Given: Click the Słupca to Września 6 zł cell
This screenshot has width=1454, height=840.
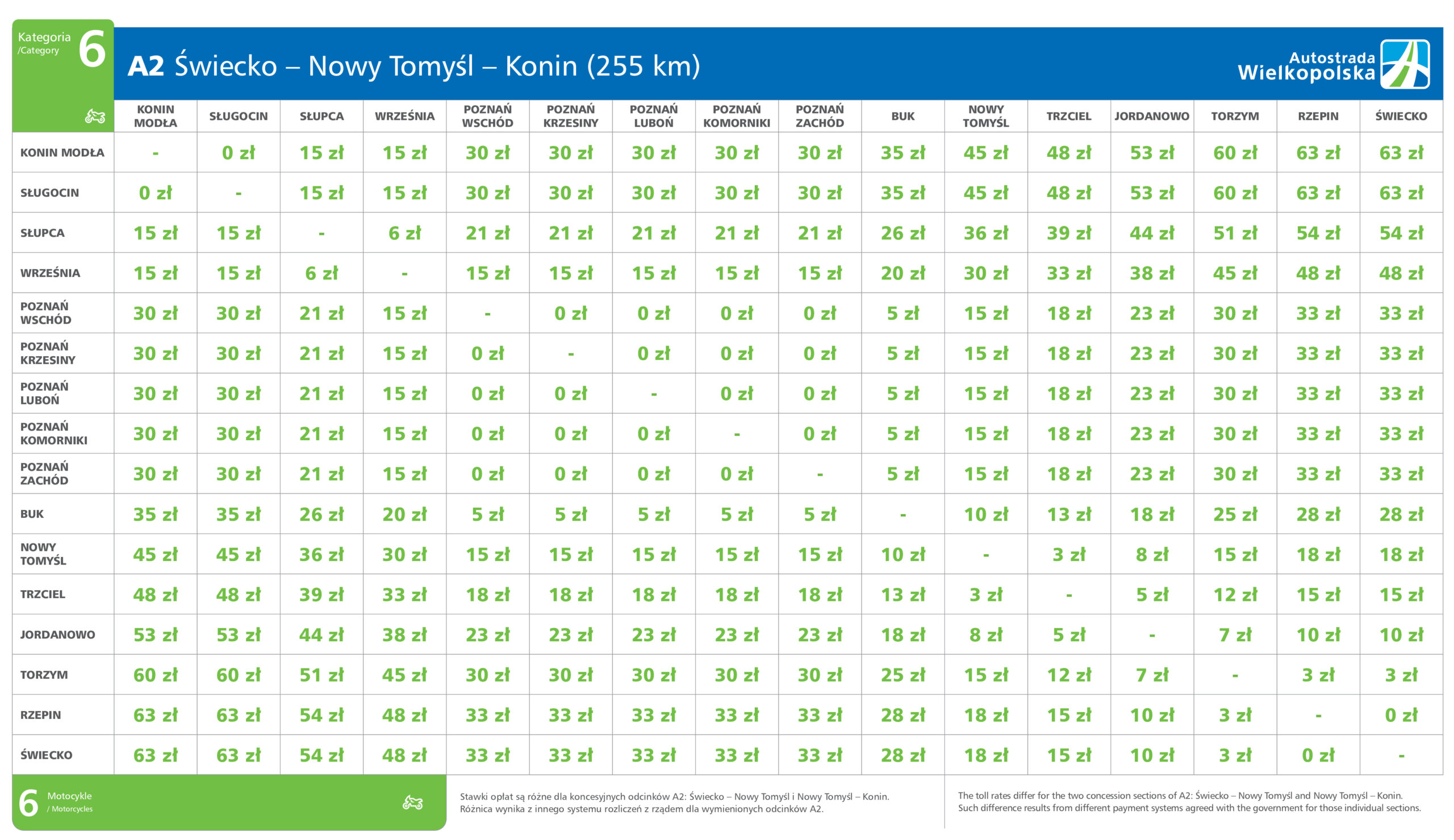Looking at the screenshot, I should pos(404,232).
